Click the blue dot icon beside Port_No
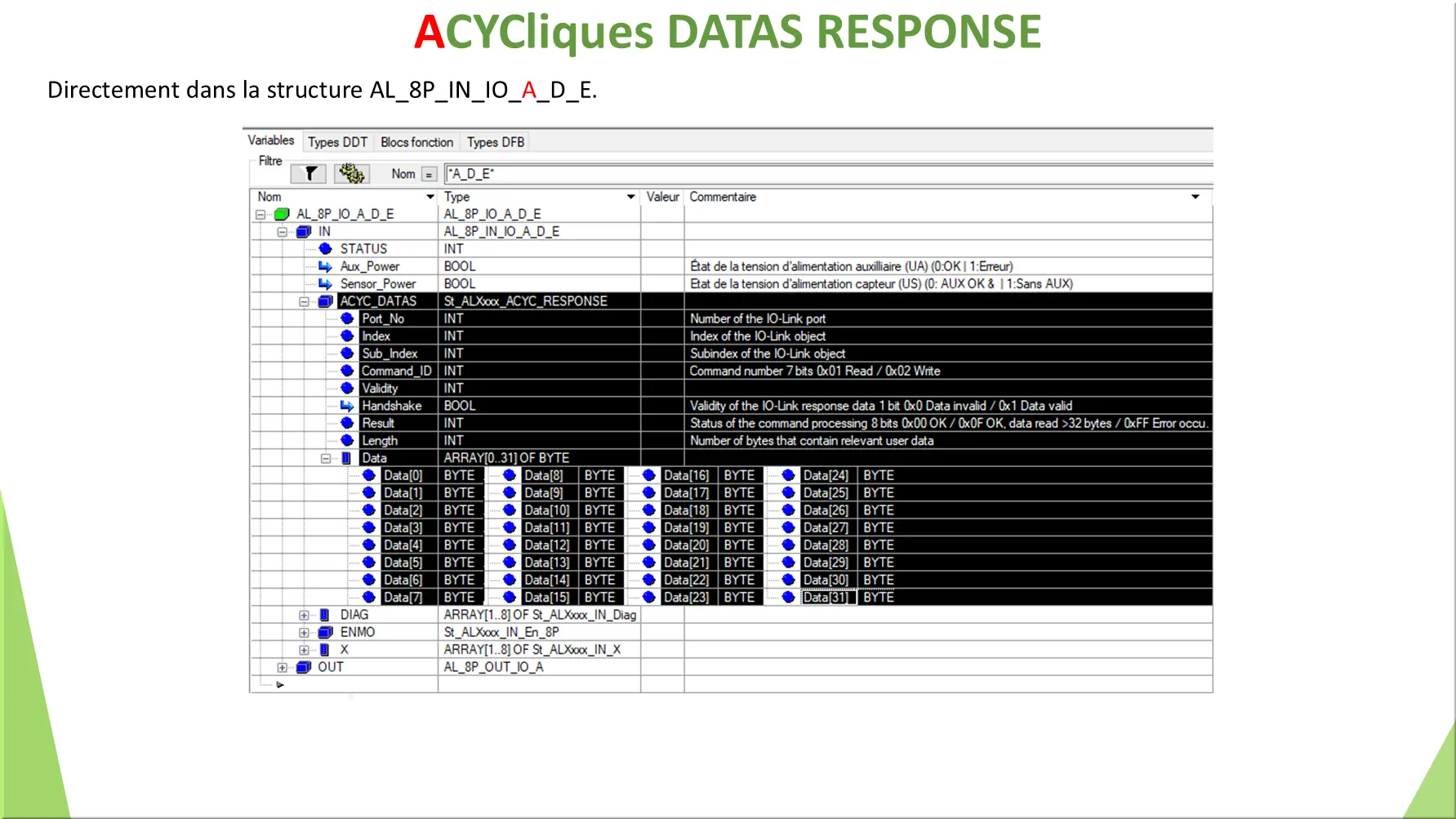This screenshot has height=819, width=1456. pyautogui.click(x=347, y=318)
